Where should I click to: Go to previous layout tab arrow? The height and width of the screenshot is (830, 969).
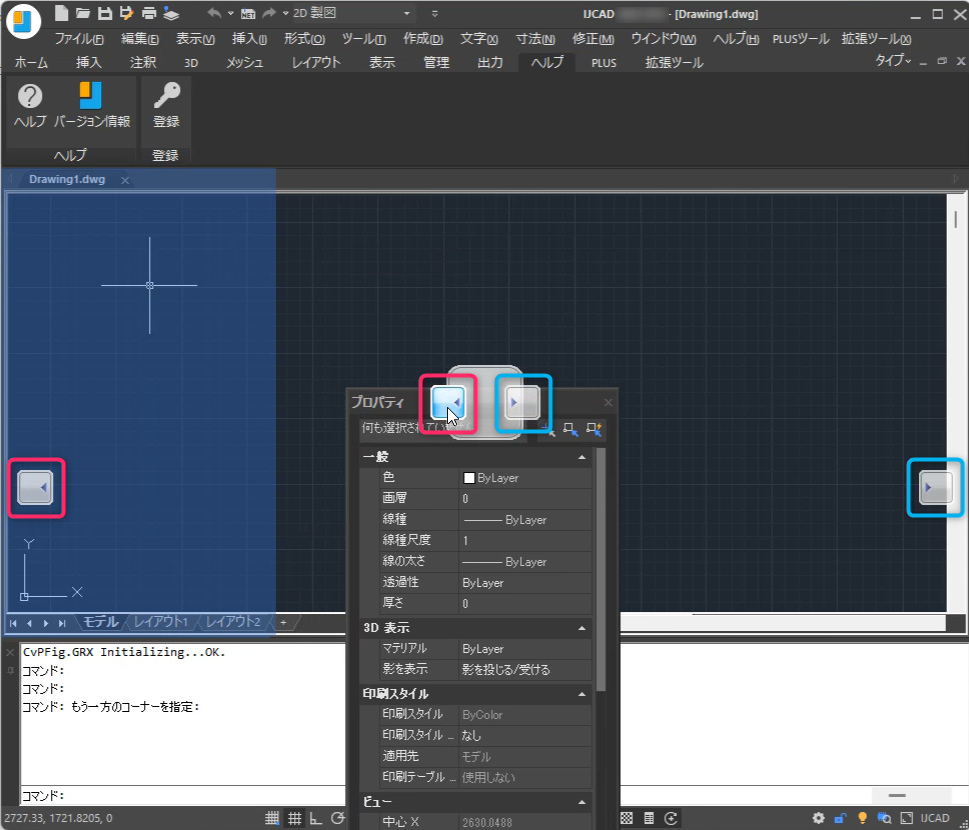click(x=29, y=623)
